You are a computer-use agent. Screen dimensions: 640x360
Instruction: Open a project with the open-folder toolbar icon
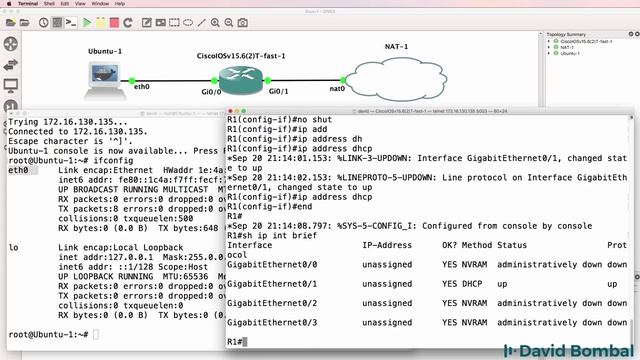(x=11, y=22)
